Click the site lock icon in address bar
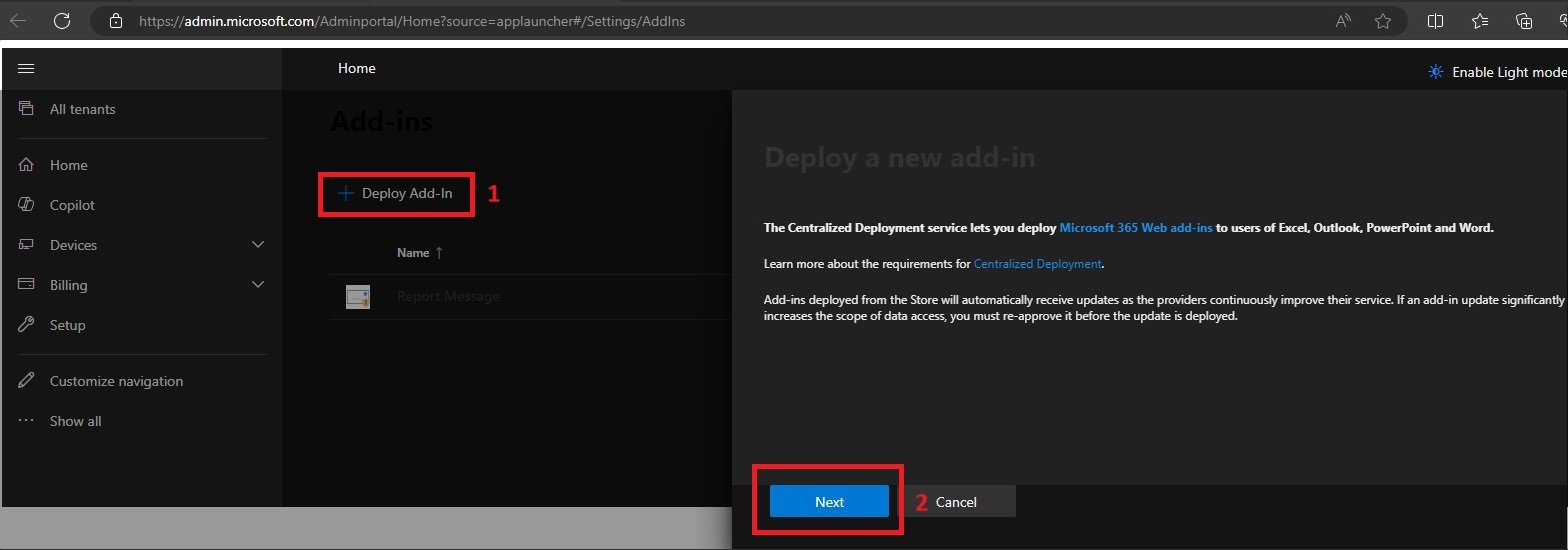 tap(116, 20)
